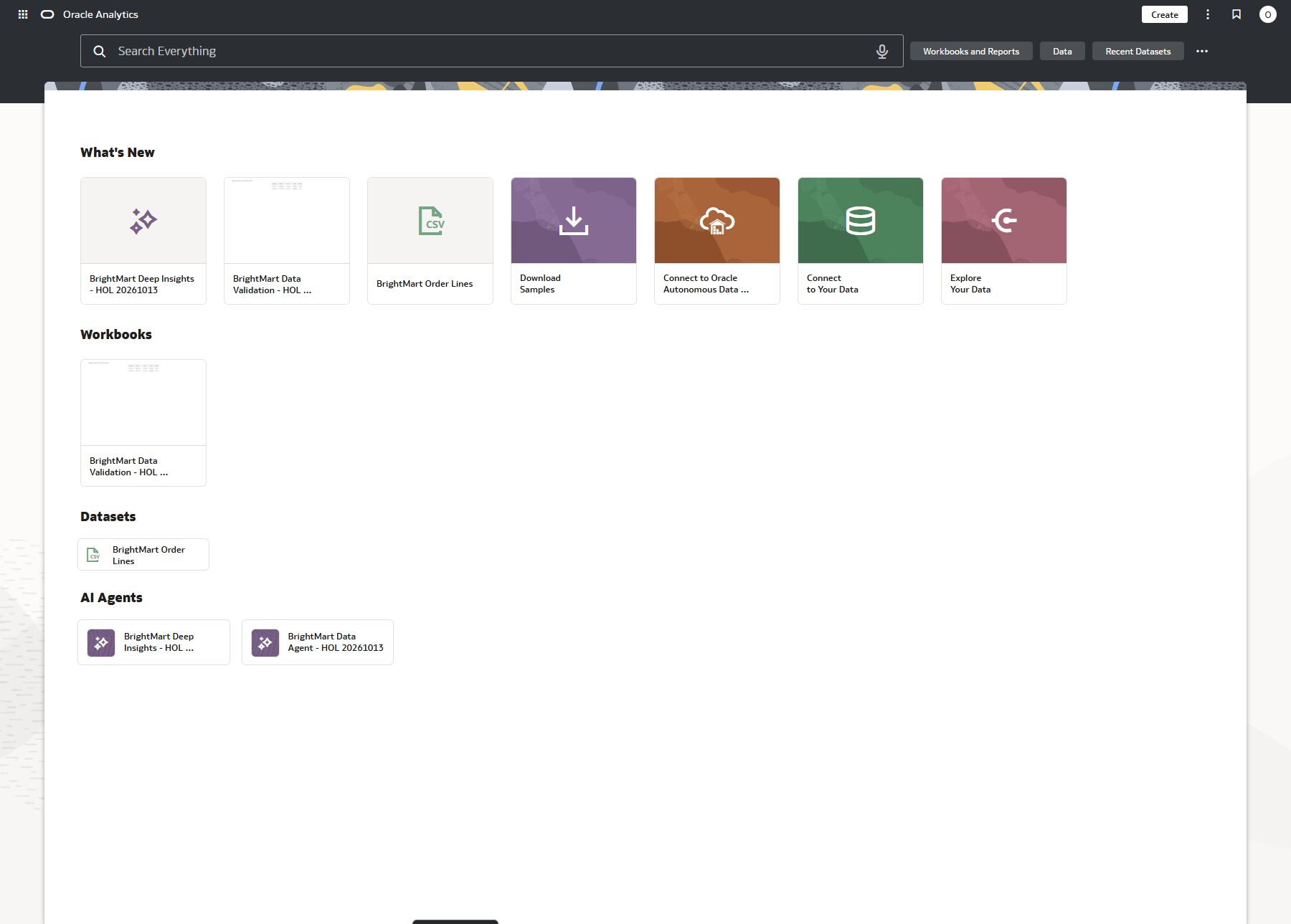Select the Data filter chip

(1062, 52)
